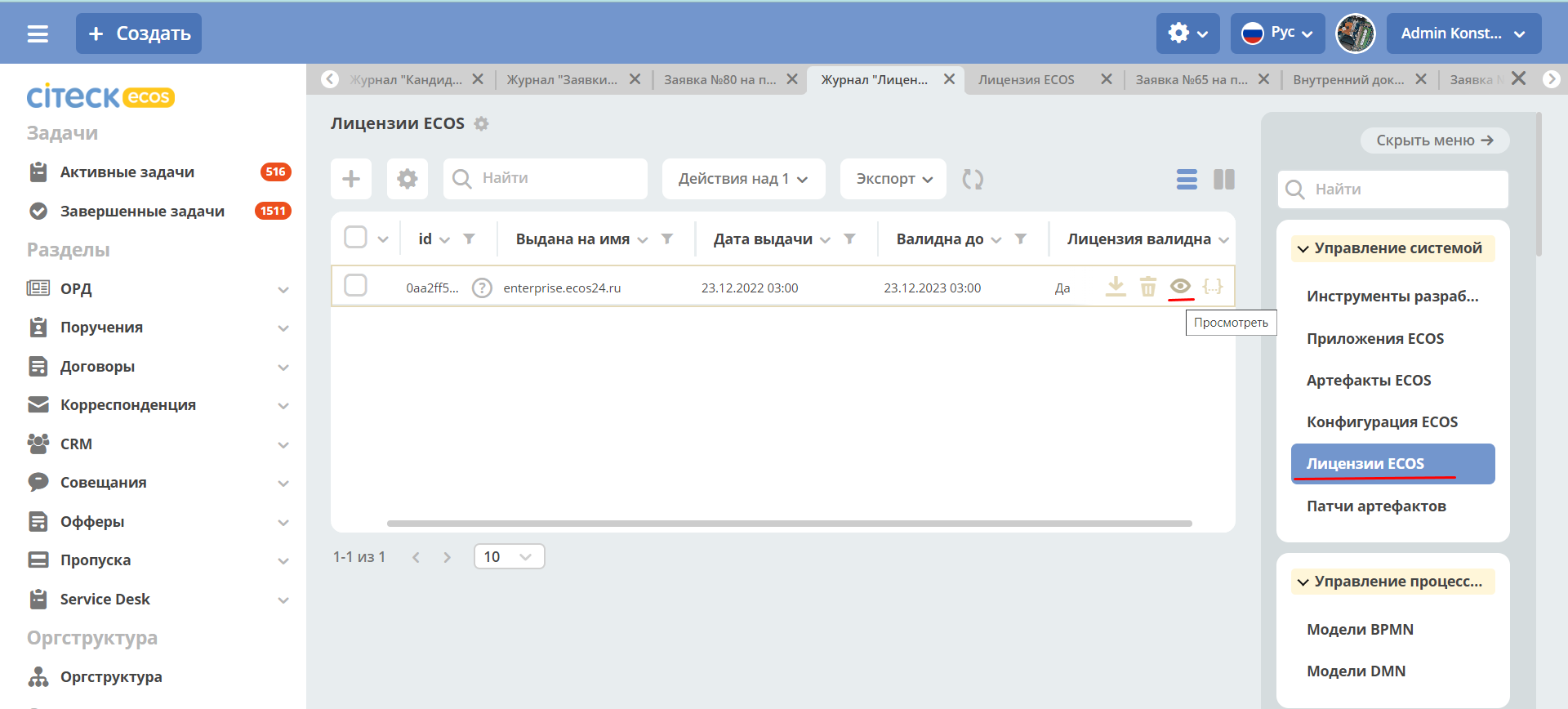This screenshot has height=709, width=1568.
Task: Click Скрыть меню button
Action: tap(1434, 140)
